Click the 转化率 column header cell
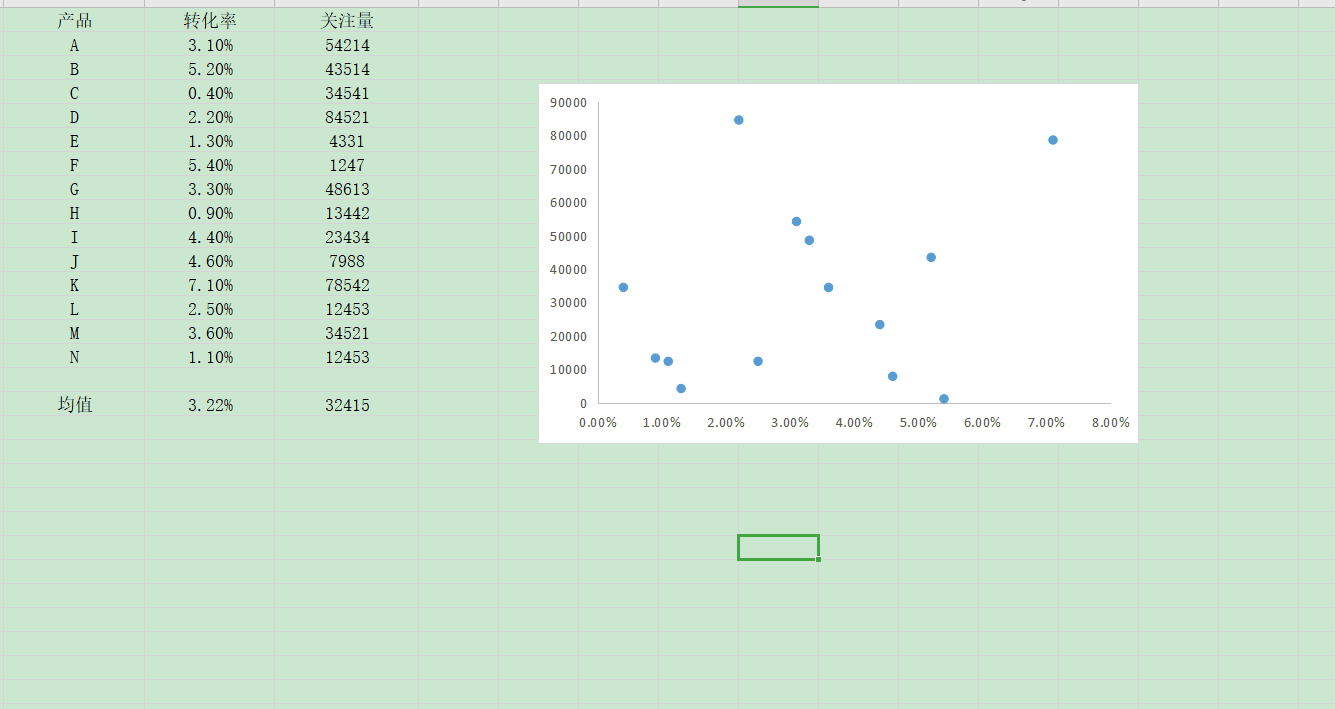 point(210,21)
